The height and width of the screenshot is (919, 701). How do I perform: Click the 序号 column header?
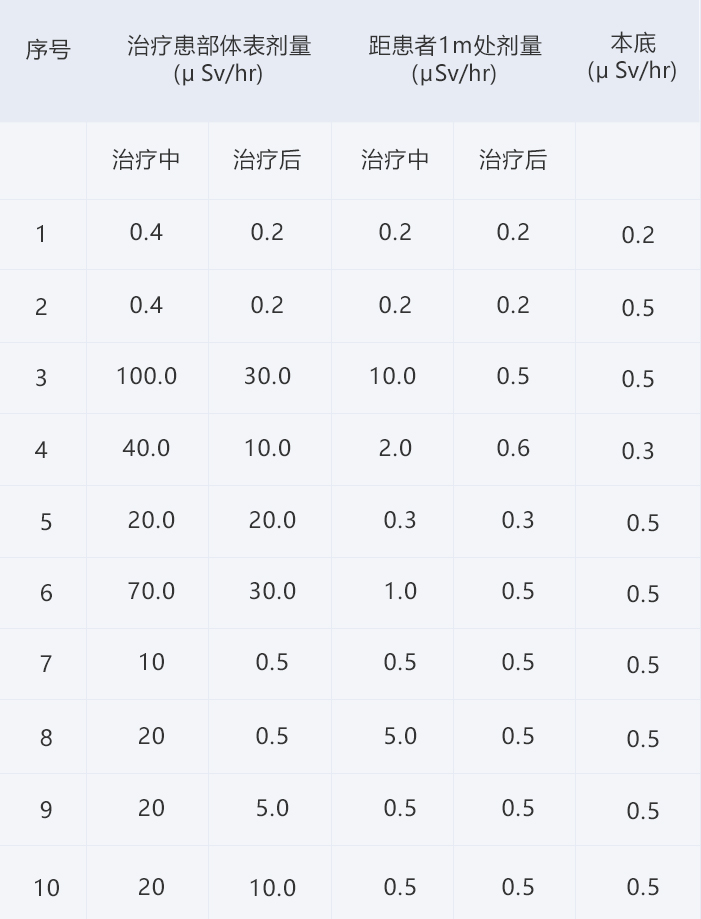(48, 50)
